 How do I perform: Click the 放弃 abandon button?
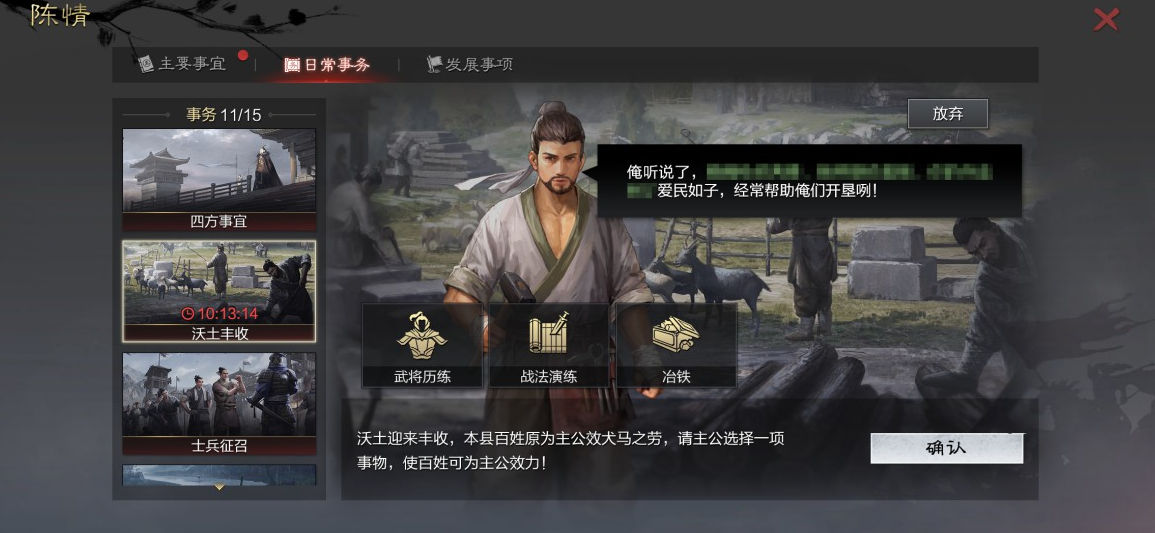[x=948, y=113]
